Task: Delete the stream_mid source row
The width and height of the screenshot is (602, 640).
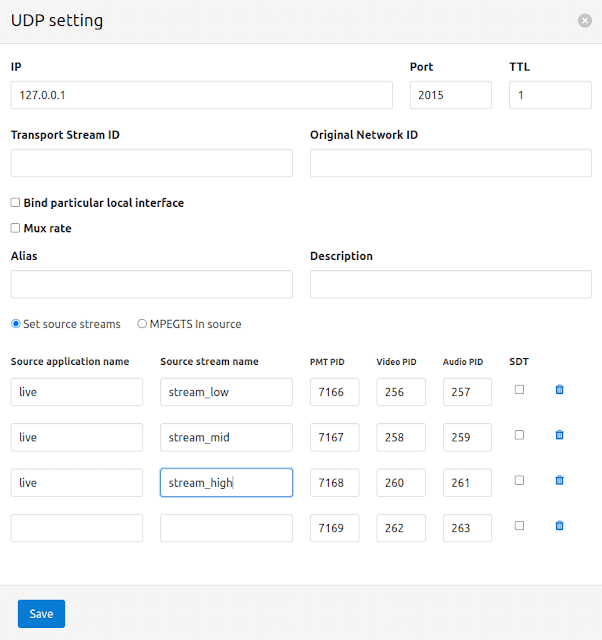Action: (x=559, y=435)
